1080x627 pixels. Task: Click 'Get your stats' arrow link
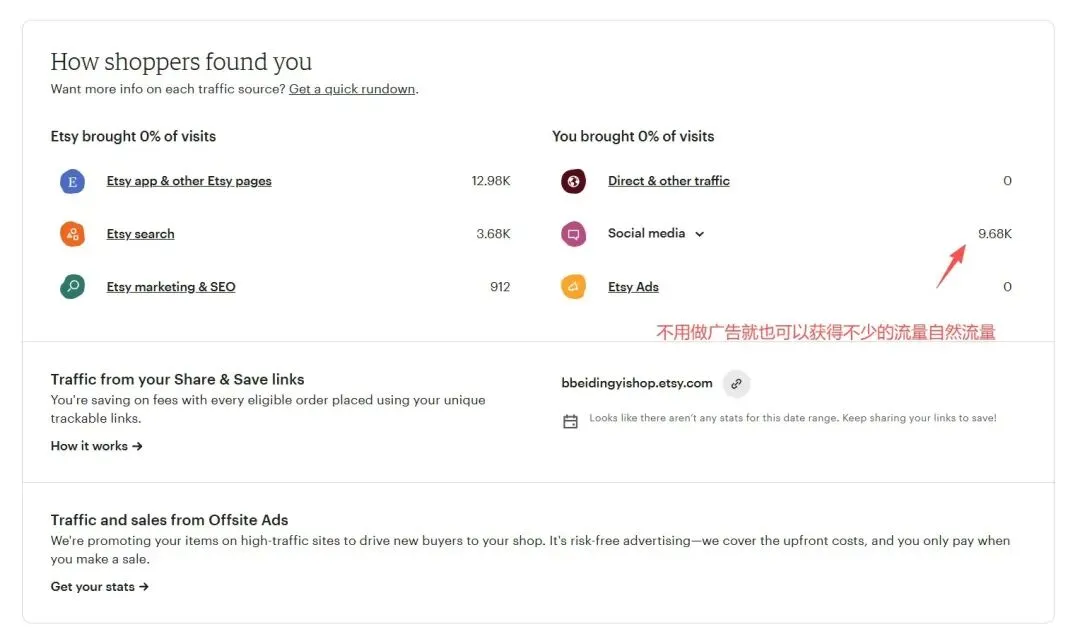(100, 587)
